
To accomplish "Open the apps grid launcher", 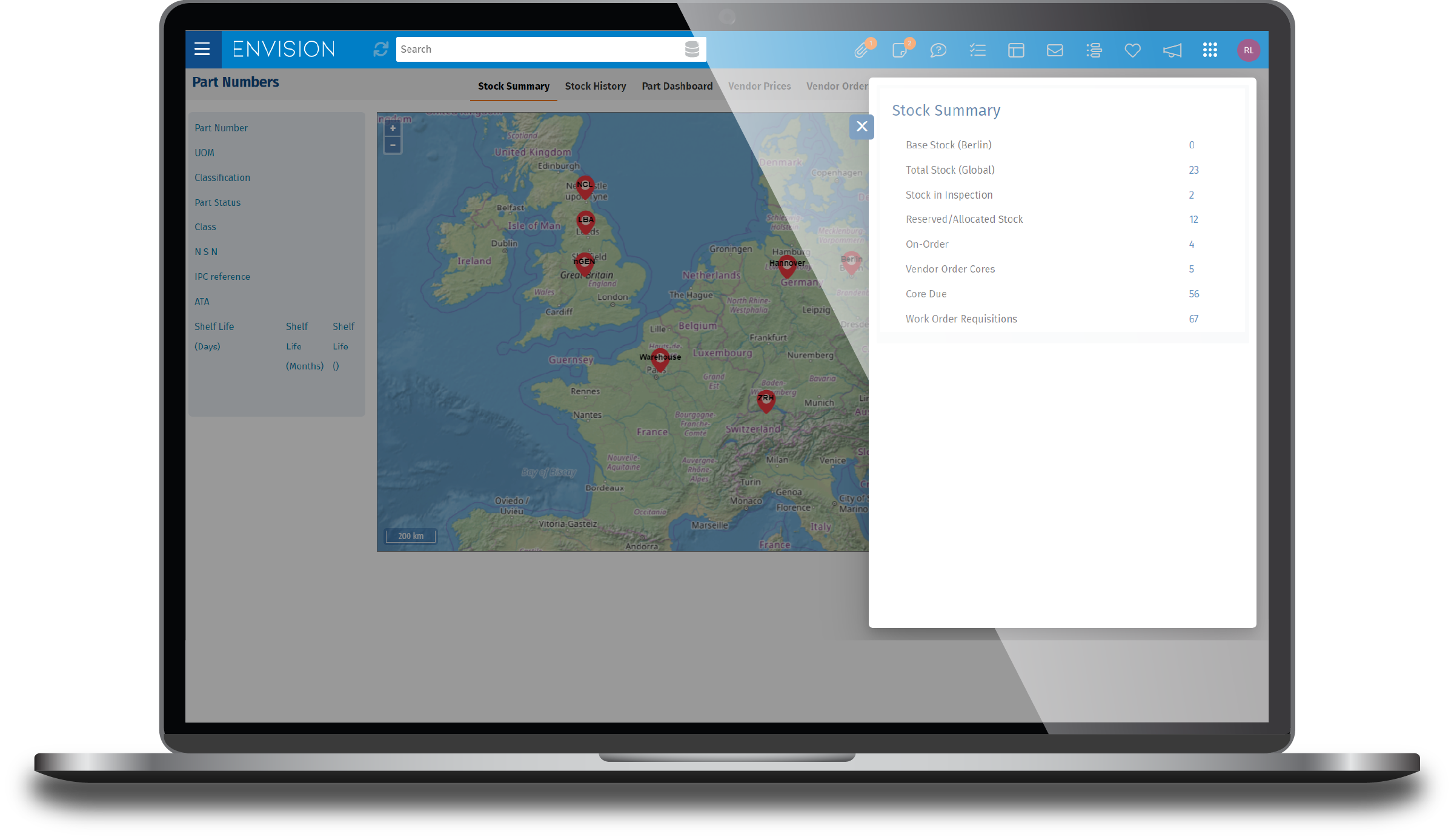I will point(1210,50).
